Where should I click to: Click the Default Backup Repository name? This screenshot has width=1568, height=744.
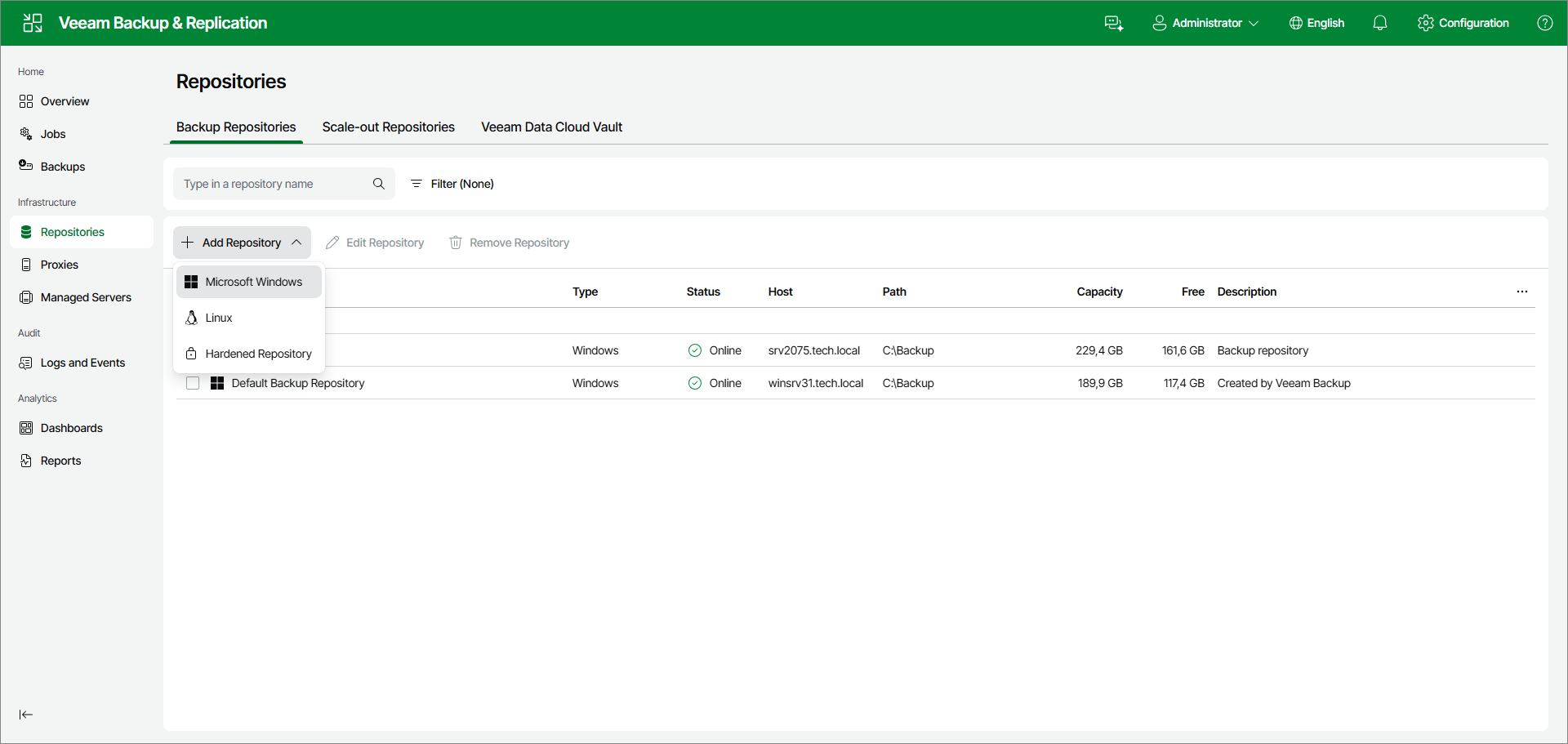tap(298, 383)
